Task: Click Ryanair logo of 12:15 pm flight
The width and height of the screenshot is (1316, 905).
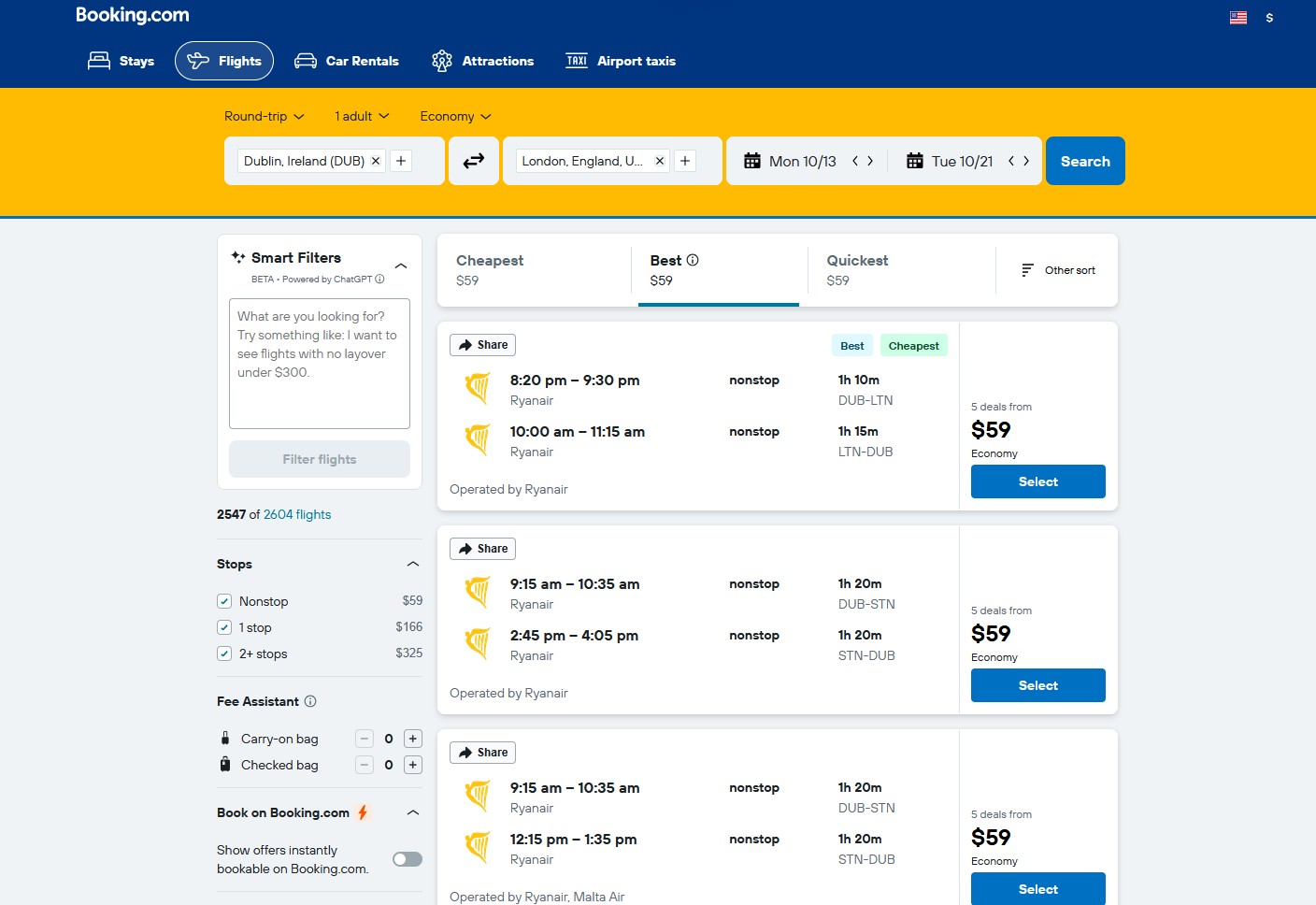Action: pos(478,847)
